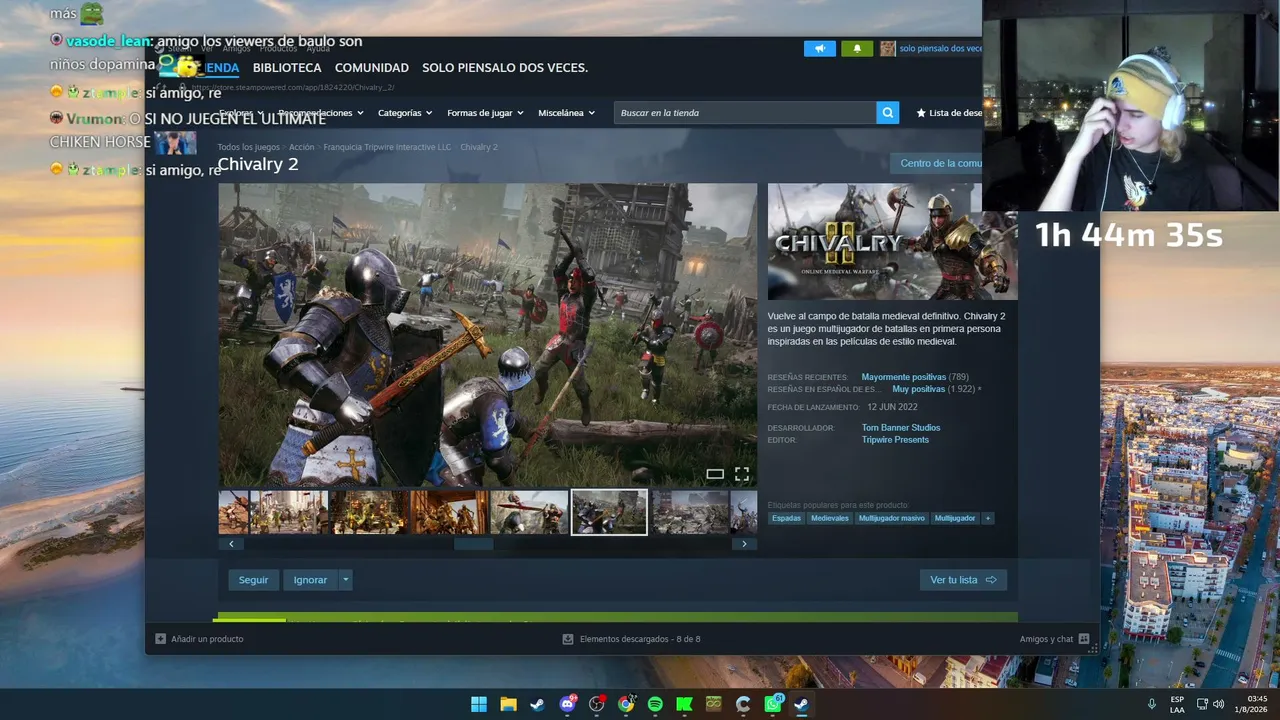Expand the Recomendaciones store menu
The width and height of the screenshot is (1280, 720).
click(x=320, y=113)
